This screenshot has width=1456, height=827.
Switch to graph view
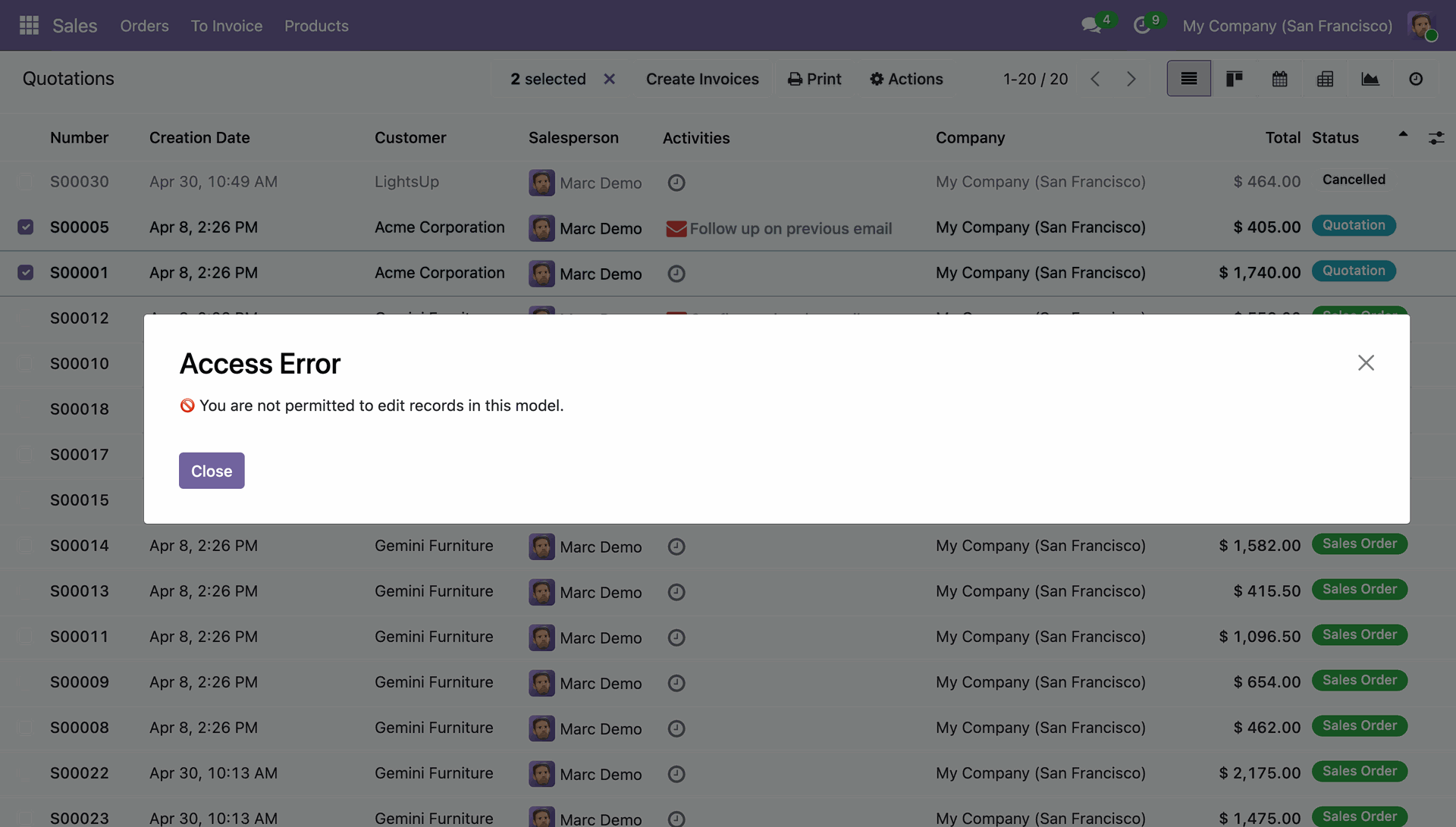click(x=1370, y=78)
